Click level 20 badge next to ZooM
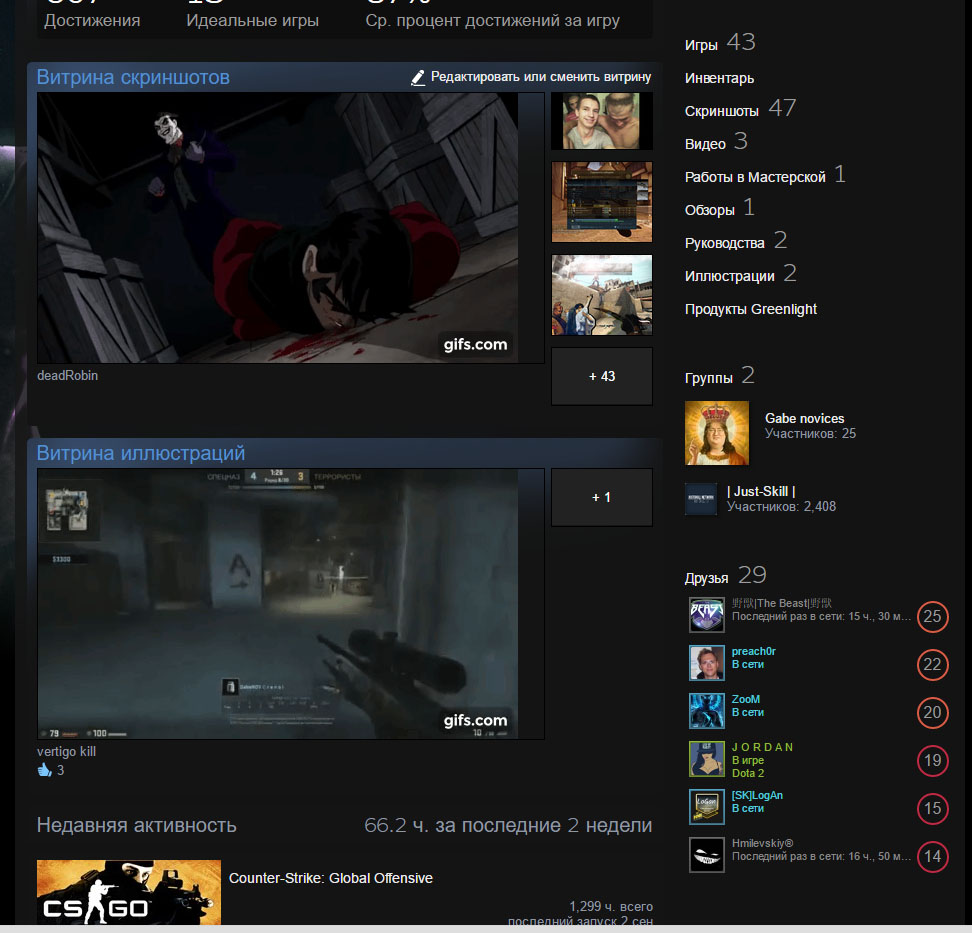 pyautogui.click(x=932, y=712)
